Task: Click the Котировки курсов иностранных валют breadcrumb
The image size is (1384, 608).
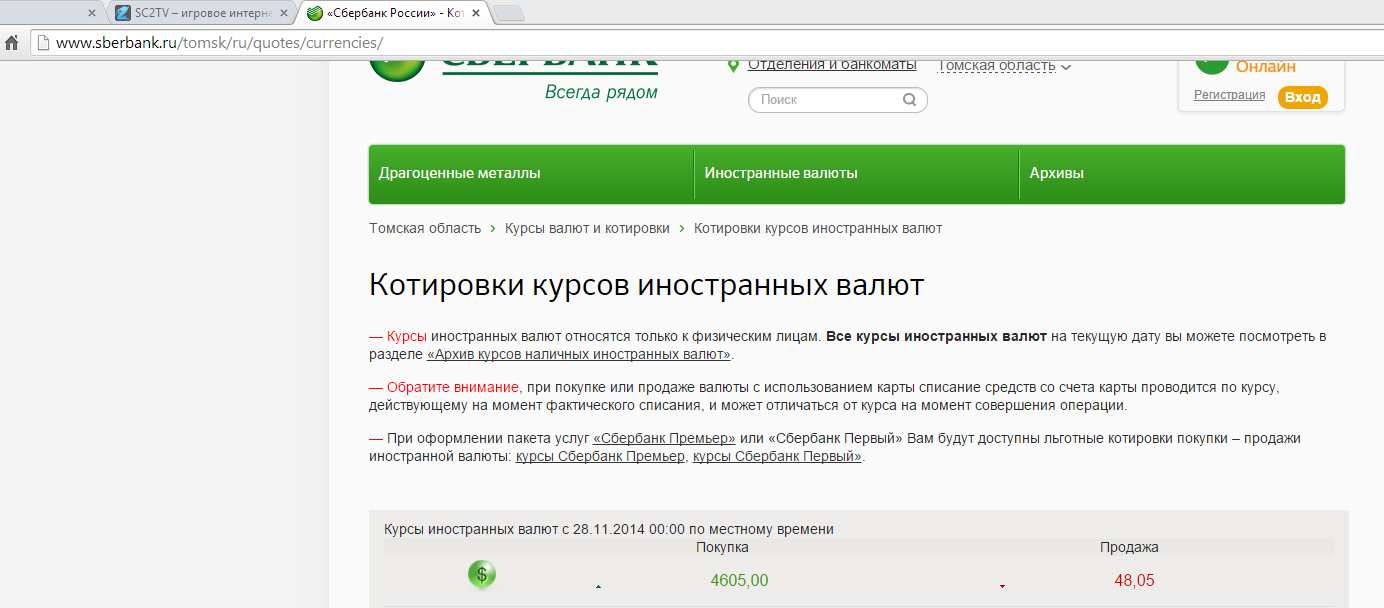Action: pos(818,228)
